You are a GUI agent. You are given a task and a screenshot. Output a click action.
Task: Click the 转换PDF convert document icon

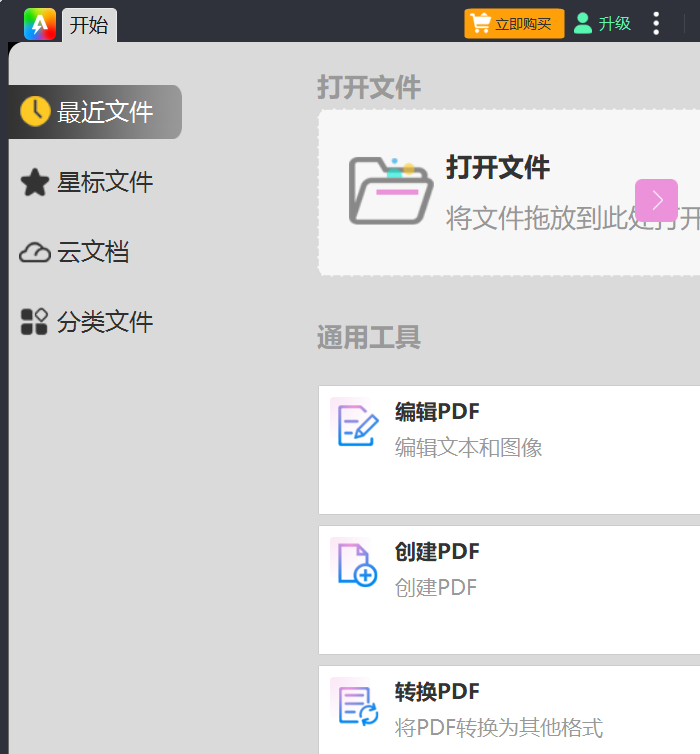(357, 705)
